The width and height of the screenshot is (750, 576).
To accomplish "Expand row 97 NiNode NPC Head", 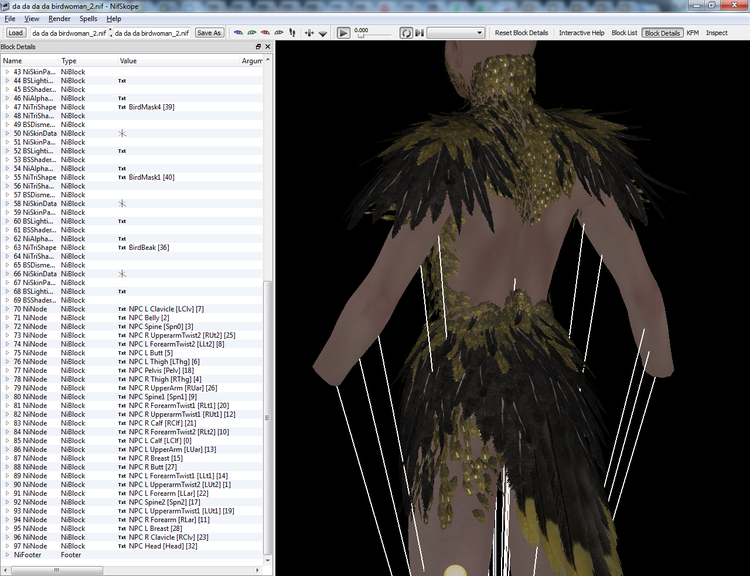I will (x=7, y=546).
